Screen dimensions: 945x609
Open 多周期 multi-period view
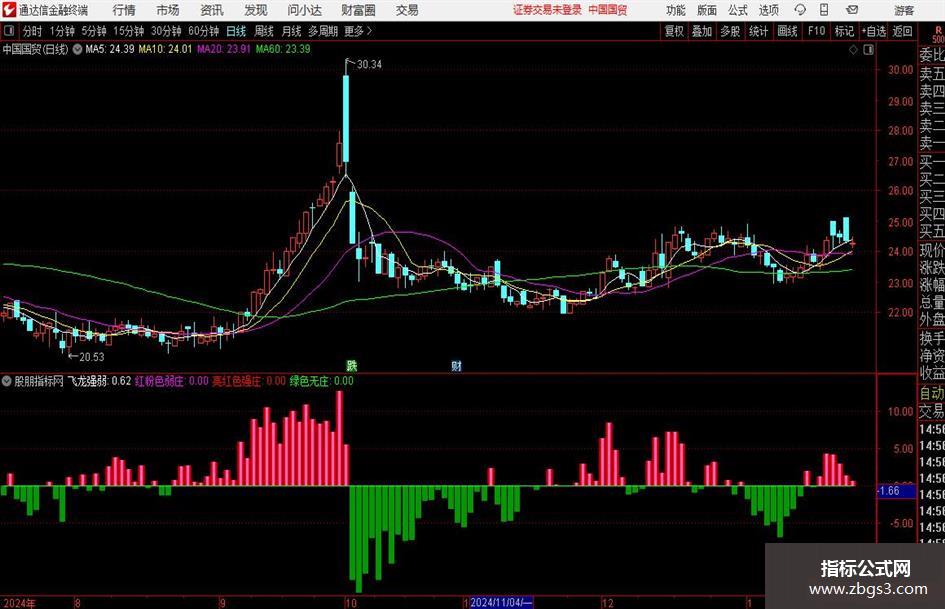click(x=323, y=31)
